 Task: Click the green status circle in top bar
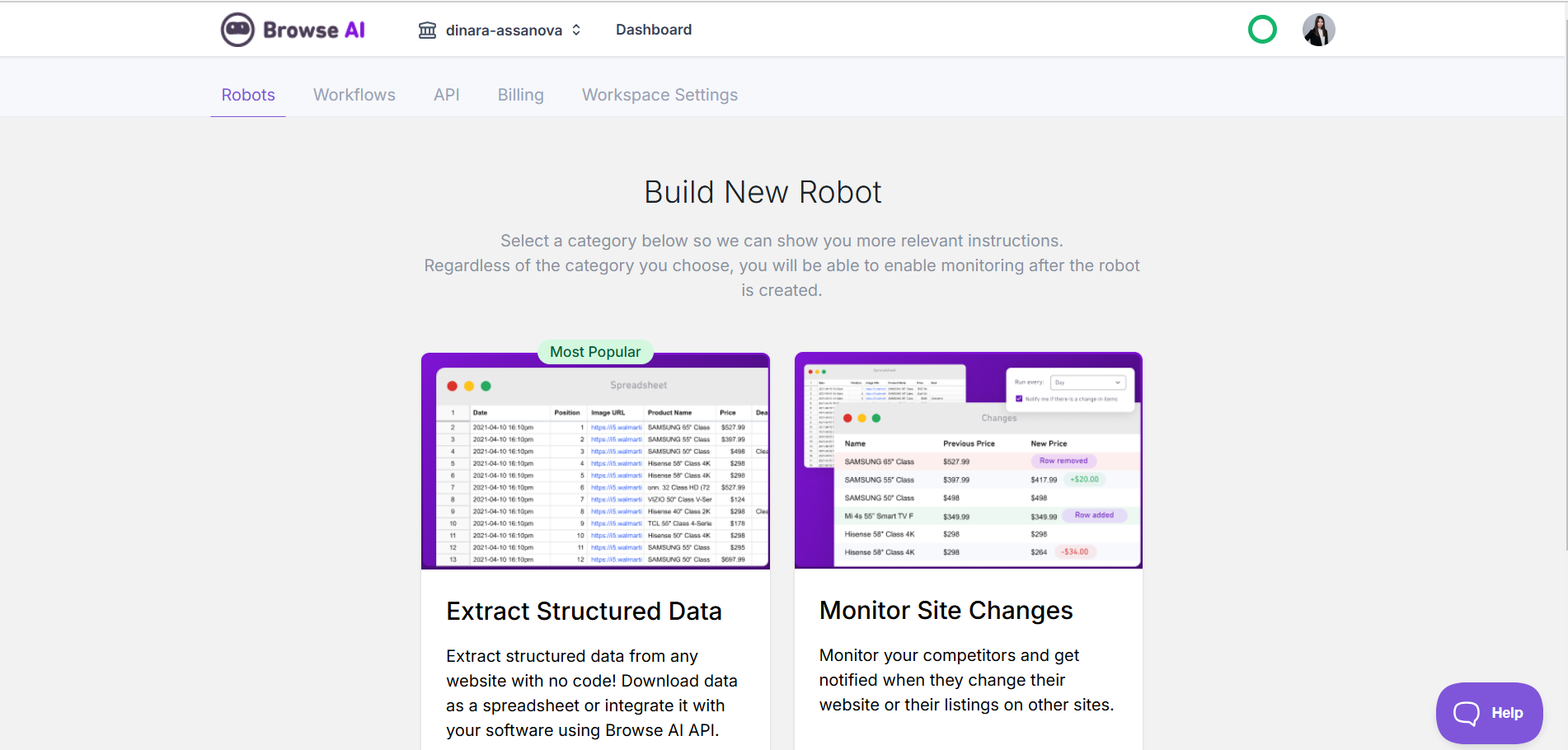tap(1262, 29)
